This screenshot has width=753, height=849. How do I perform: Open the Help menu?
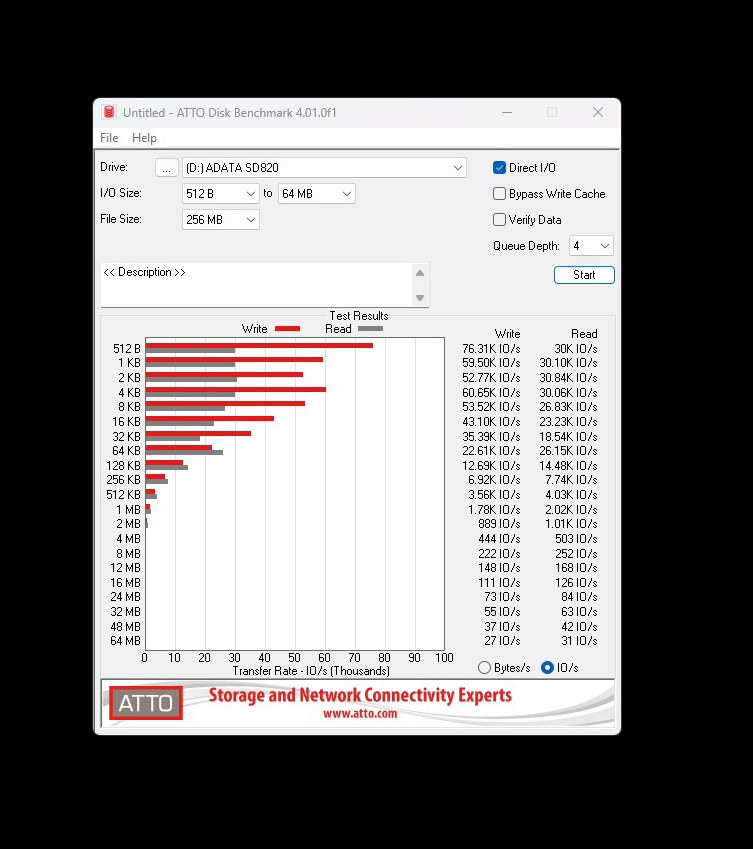pyautogui.click(x=144, y=138)
